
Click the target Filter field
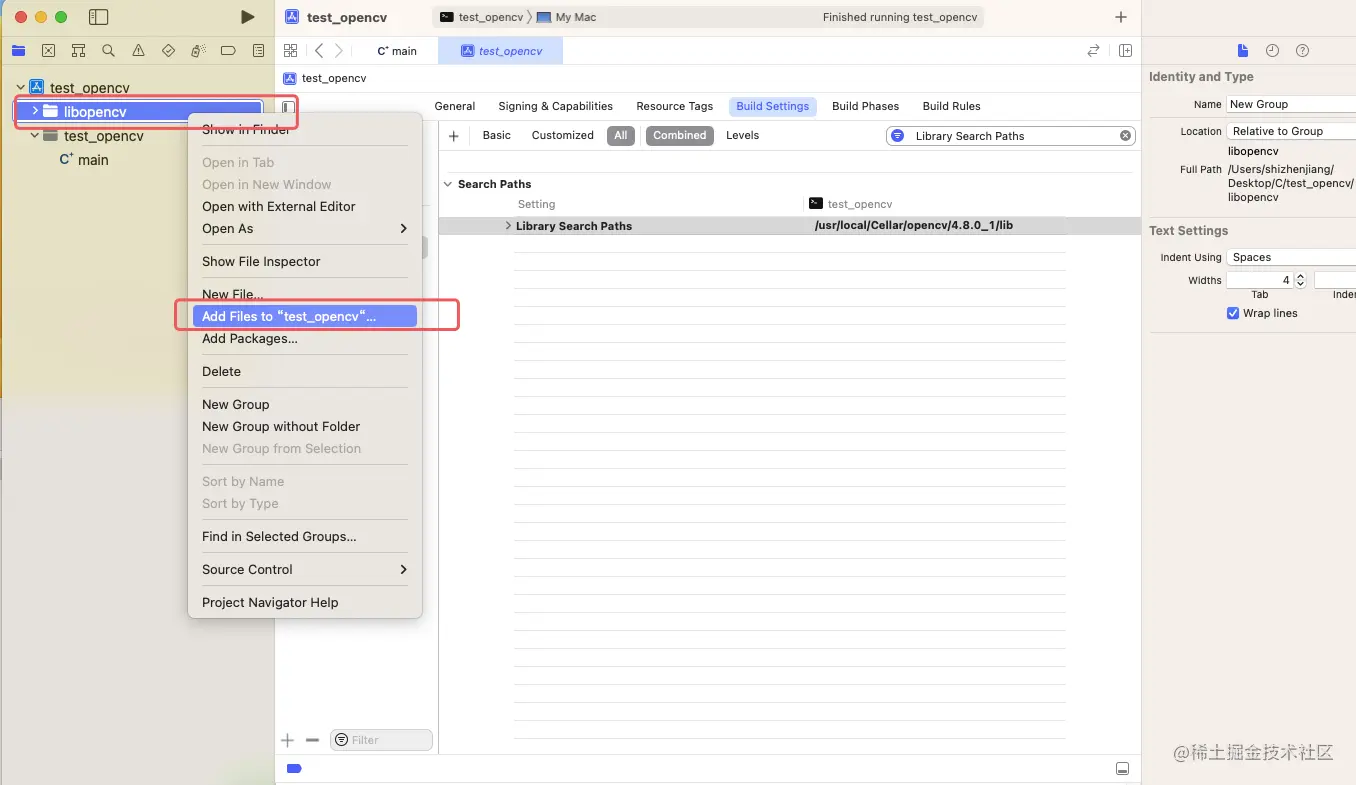point(381,740)
